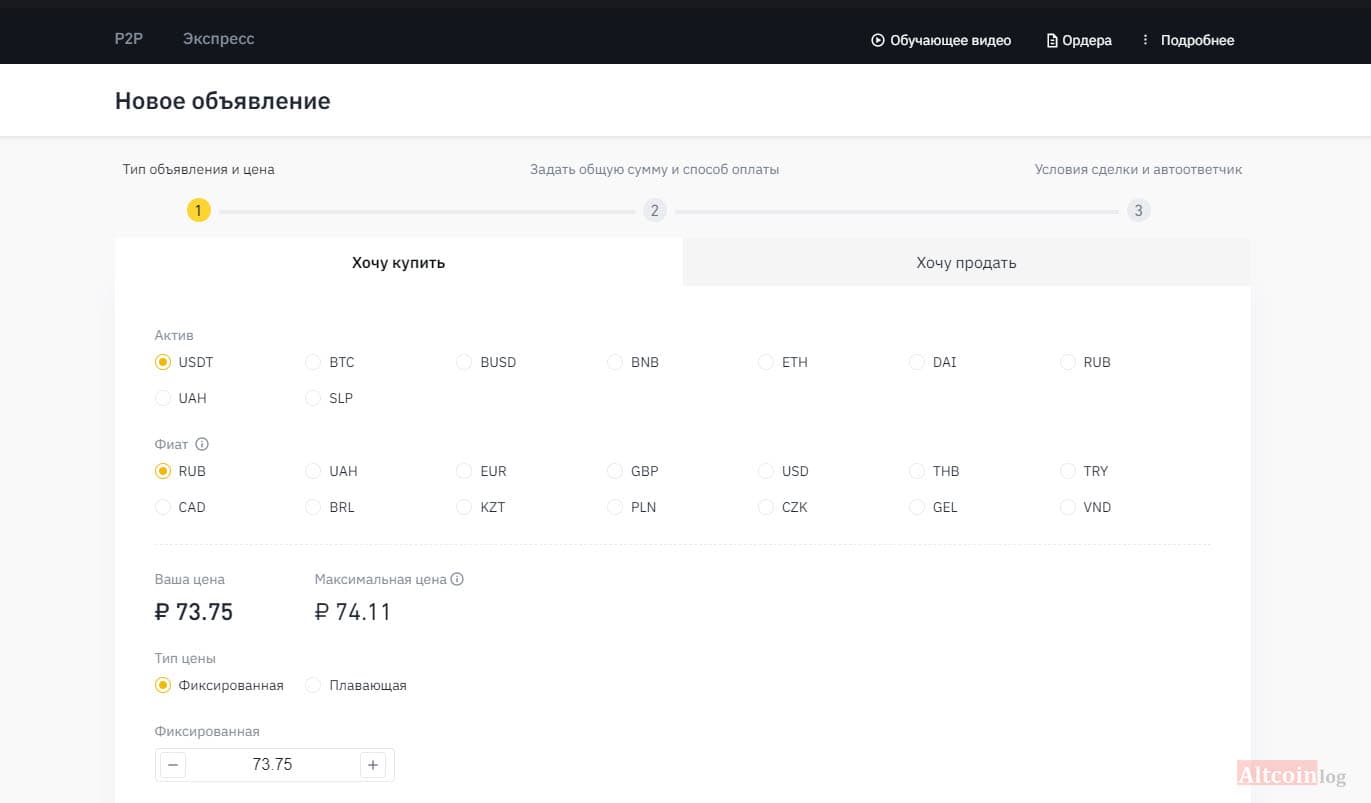Screen dimensions: 1371x803
Task: Select DAI as the asset
Action: (x=933, y=362)
